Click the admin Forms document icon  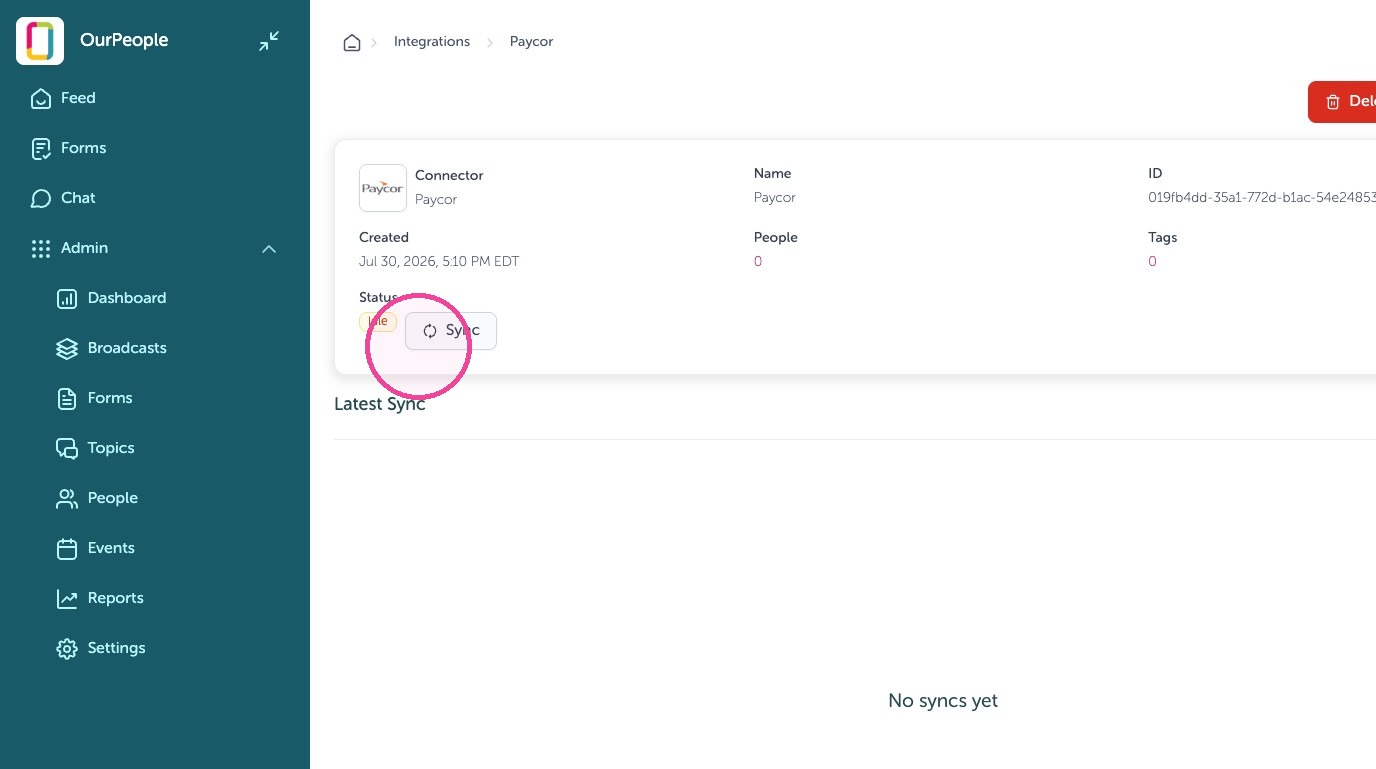(x=67, y=398)
